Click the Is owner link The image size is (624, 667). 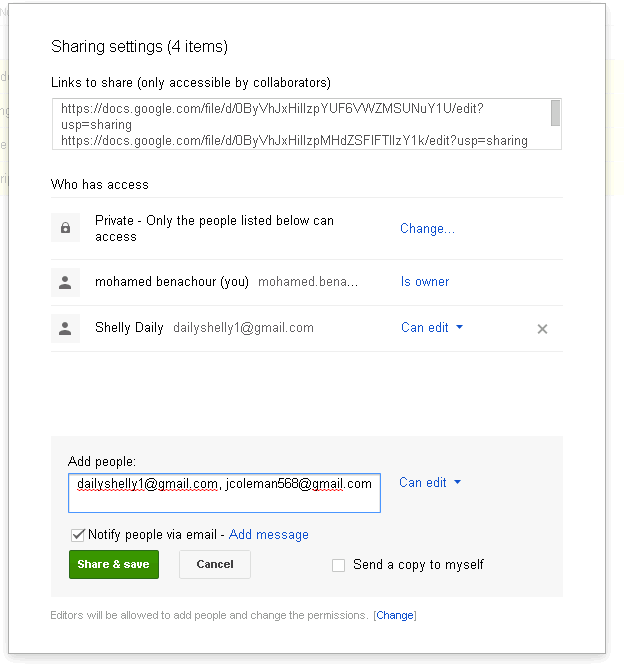(425, 282)
